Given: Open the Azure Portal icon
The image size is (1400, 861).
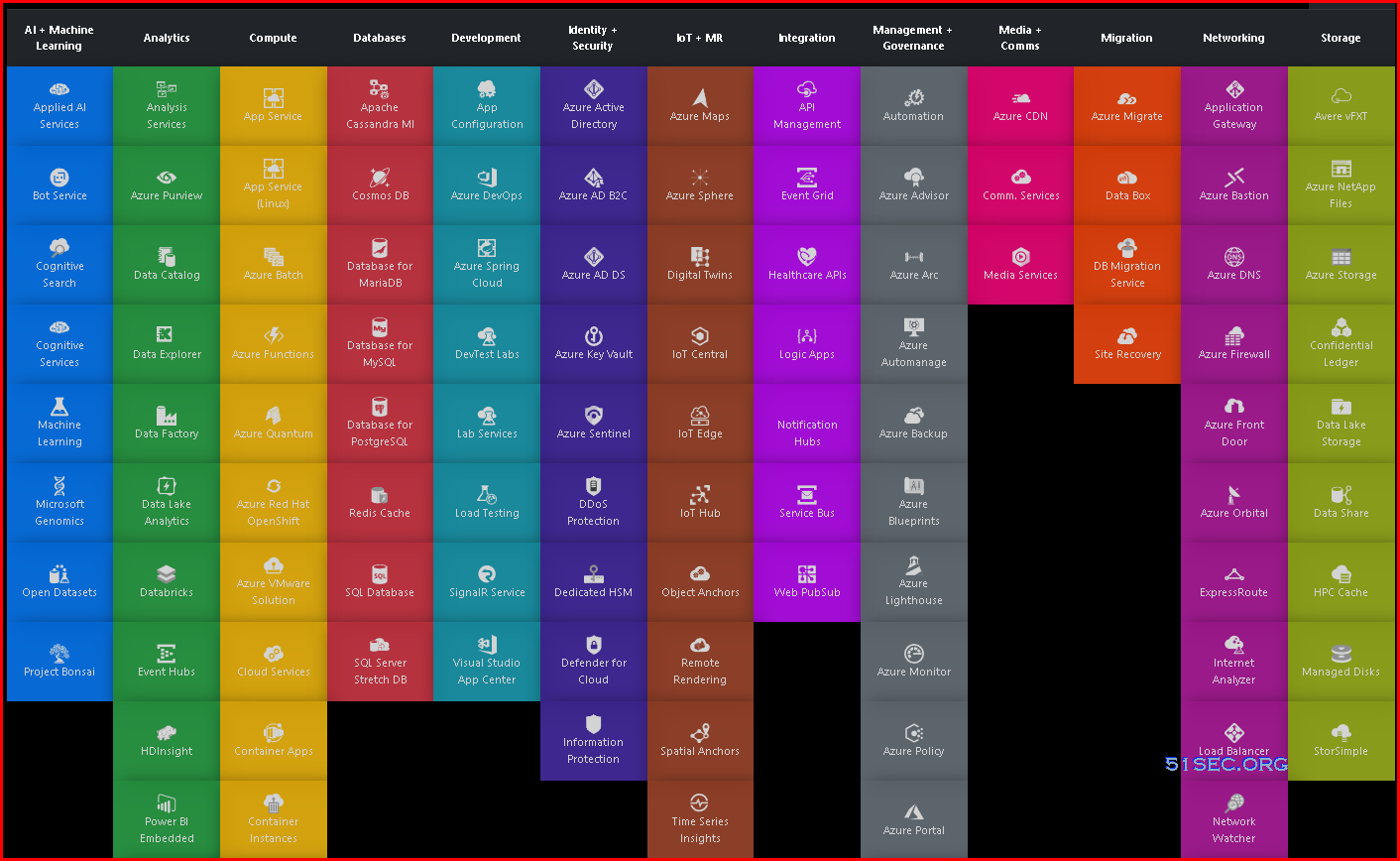Looking at the screenshot, I should [x=914, y=812].
